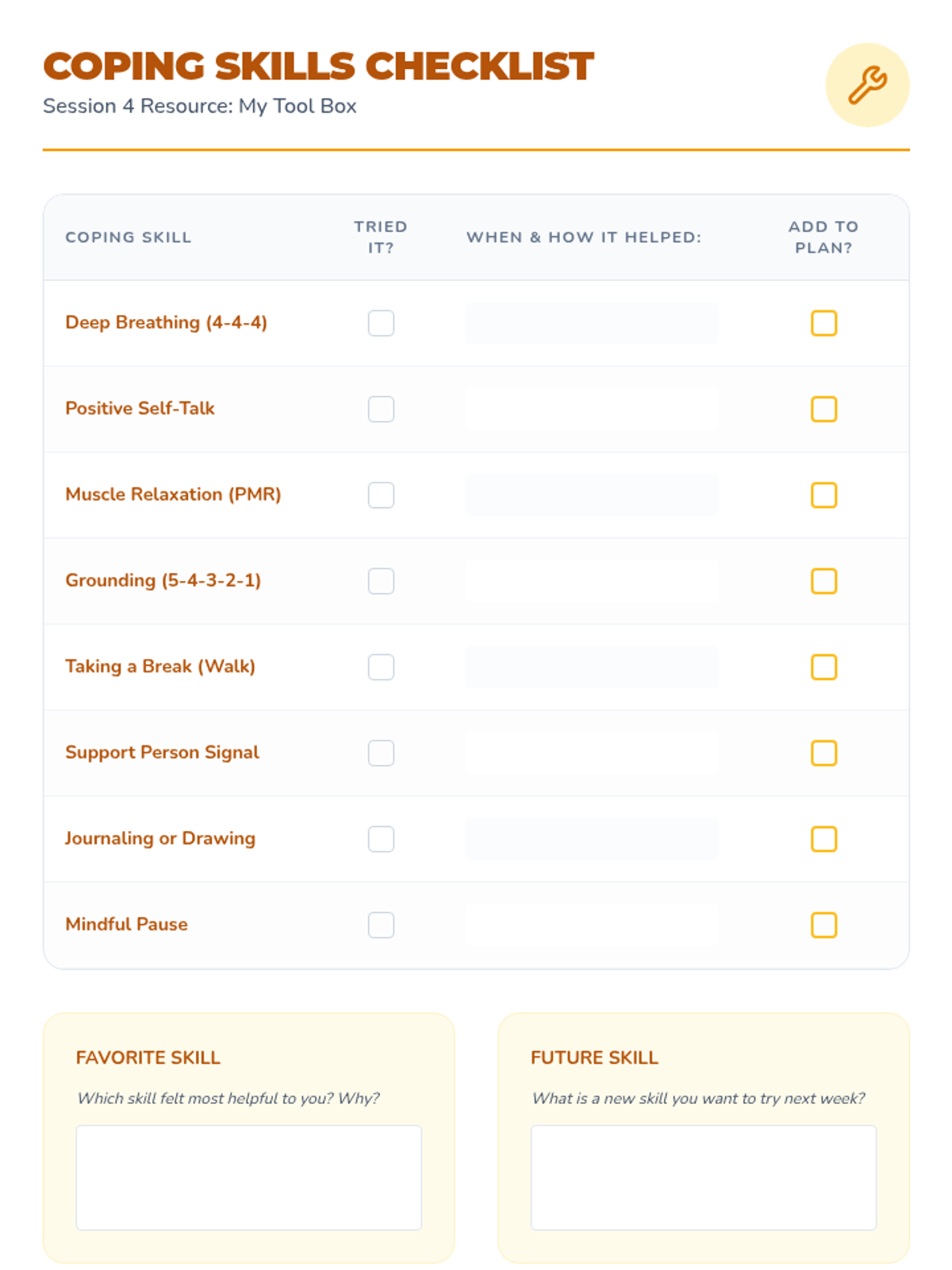Viewport: 952px width, 1270px height.
Task: Add Support Person Signal to plan
Action: (x=823, y=753)
